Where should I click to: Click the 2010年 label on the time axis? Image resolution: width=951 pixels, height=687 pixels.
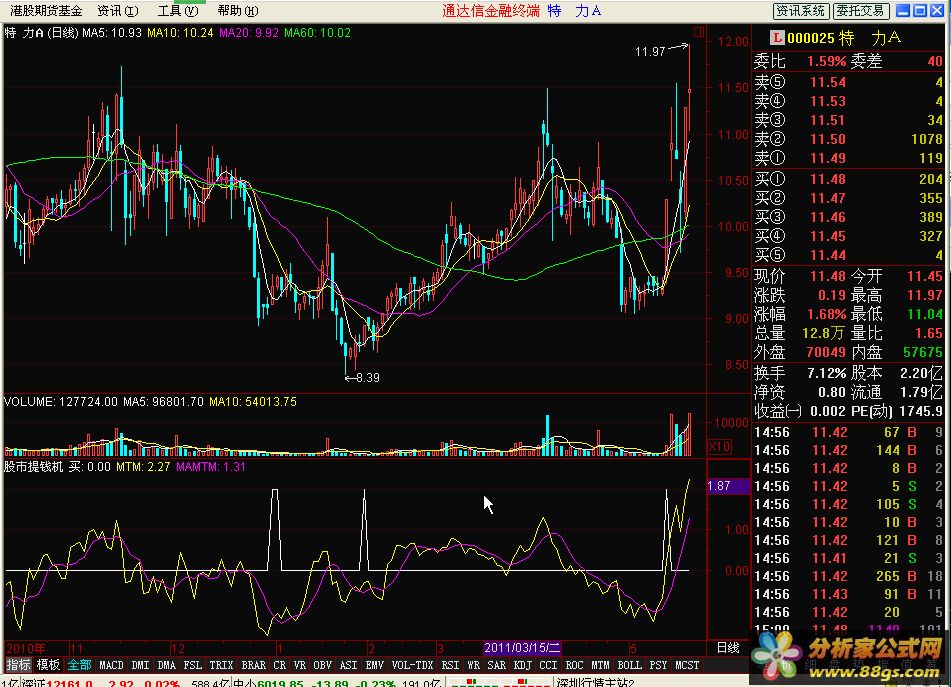click(x=25, y=648)
